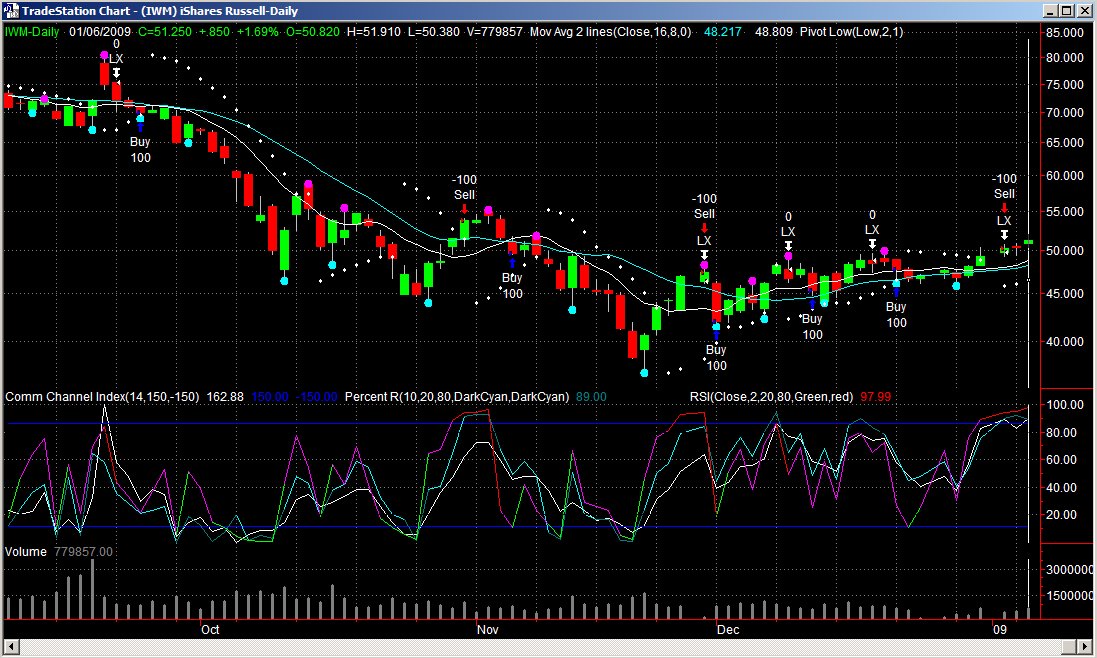Screen dimensions: 1097x658
Task: Click the 89.00 Percent R value
Action: coord(591,397)
